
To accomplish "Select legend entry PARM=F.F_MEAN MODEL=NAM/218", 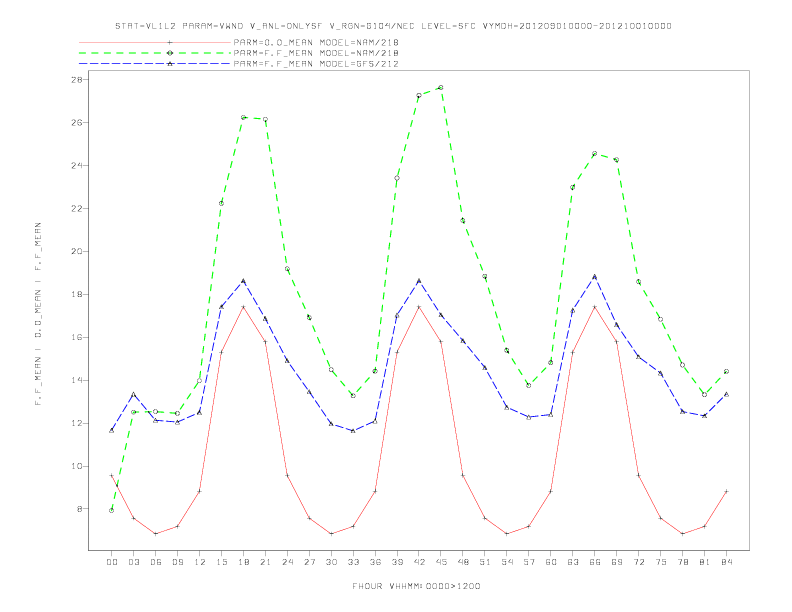I will click(x=316, y=53).
